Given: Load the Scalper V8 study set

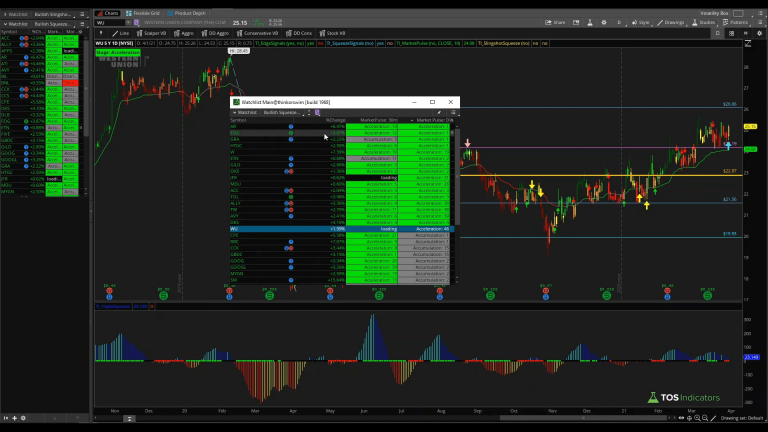Looking at the screenshot, I should (151, 33).
